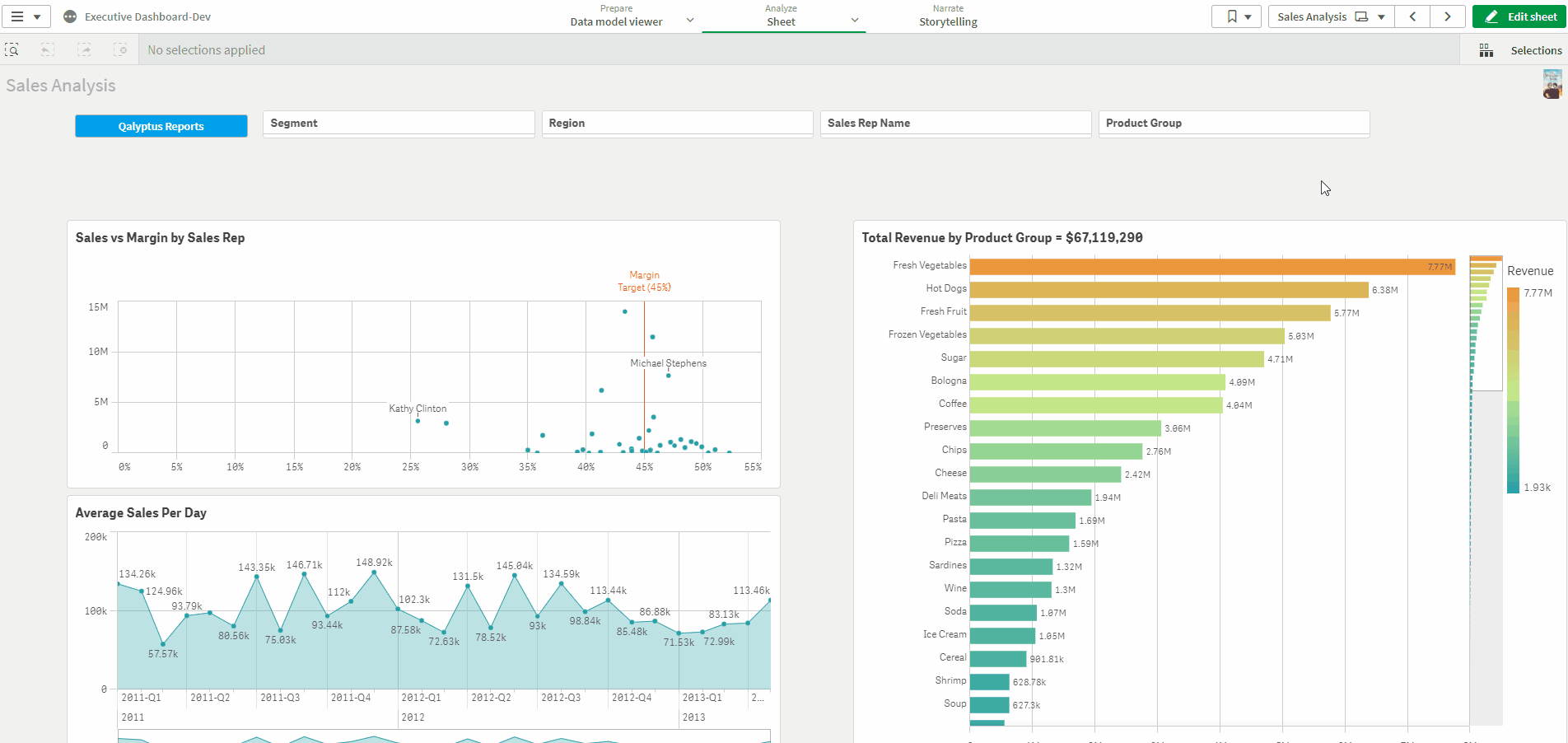Expand the chevron under the Analyze Sheet tab
The image size is (1568, 743).
[x=854, y=20]
